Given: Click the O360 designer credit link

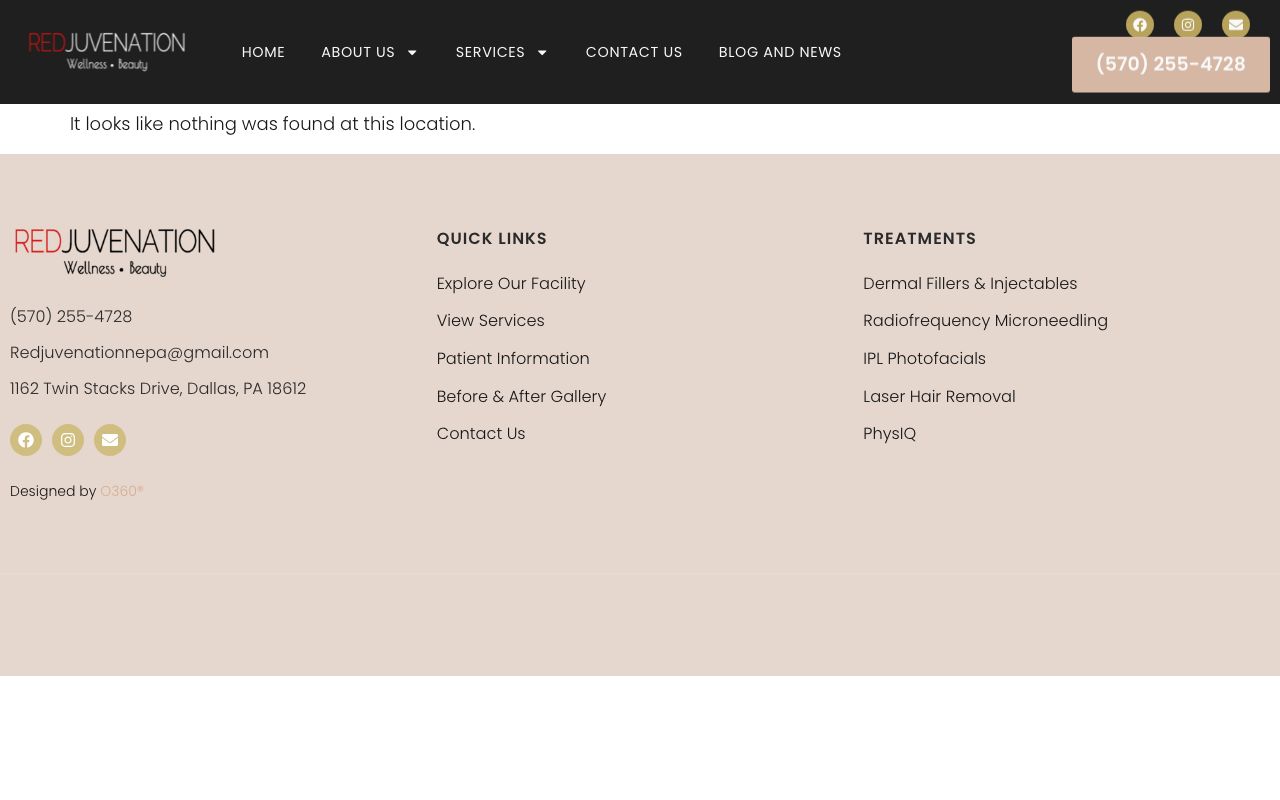Looking at the screenshot, I should [122, 491].
